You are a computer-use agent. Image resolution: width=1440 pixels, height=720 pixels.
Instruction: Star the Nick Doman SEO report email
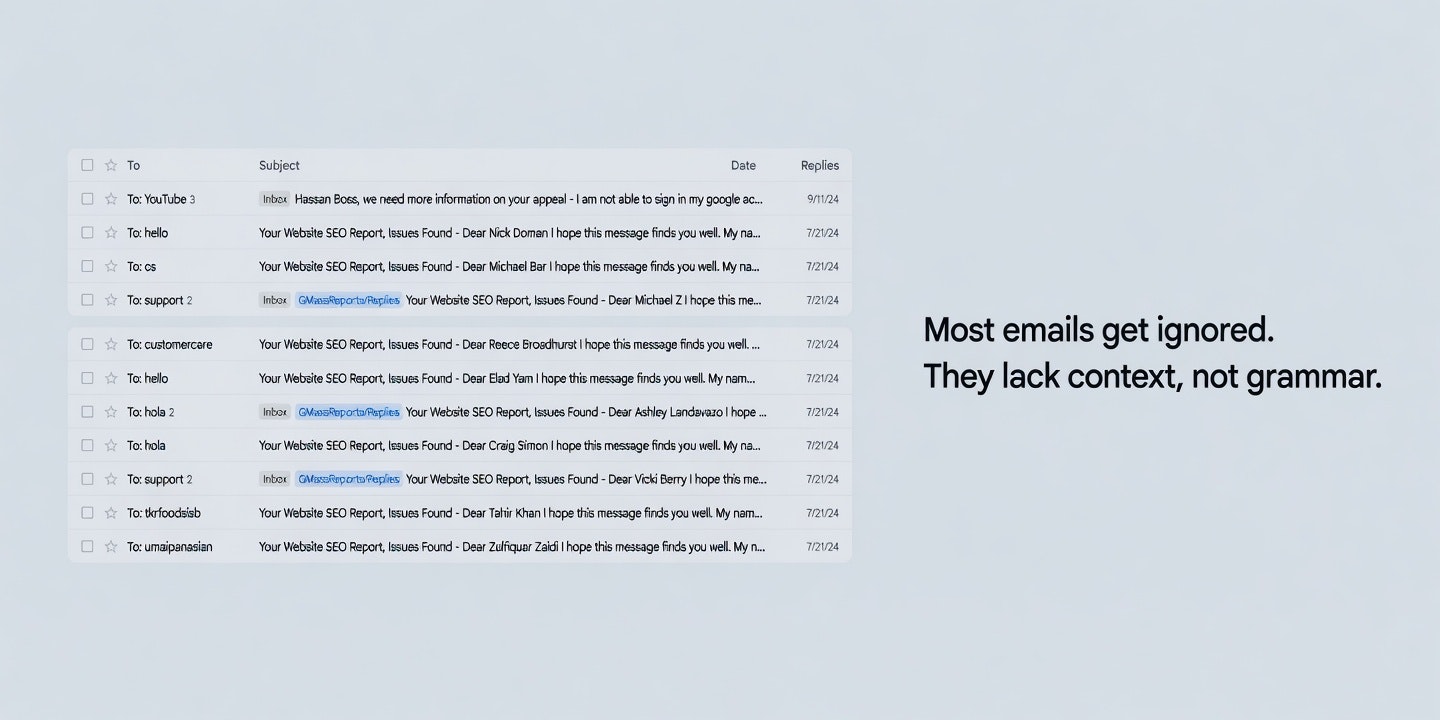111,233
